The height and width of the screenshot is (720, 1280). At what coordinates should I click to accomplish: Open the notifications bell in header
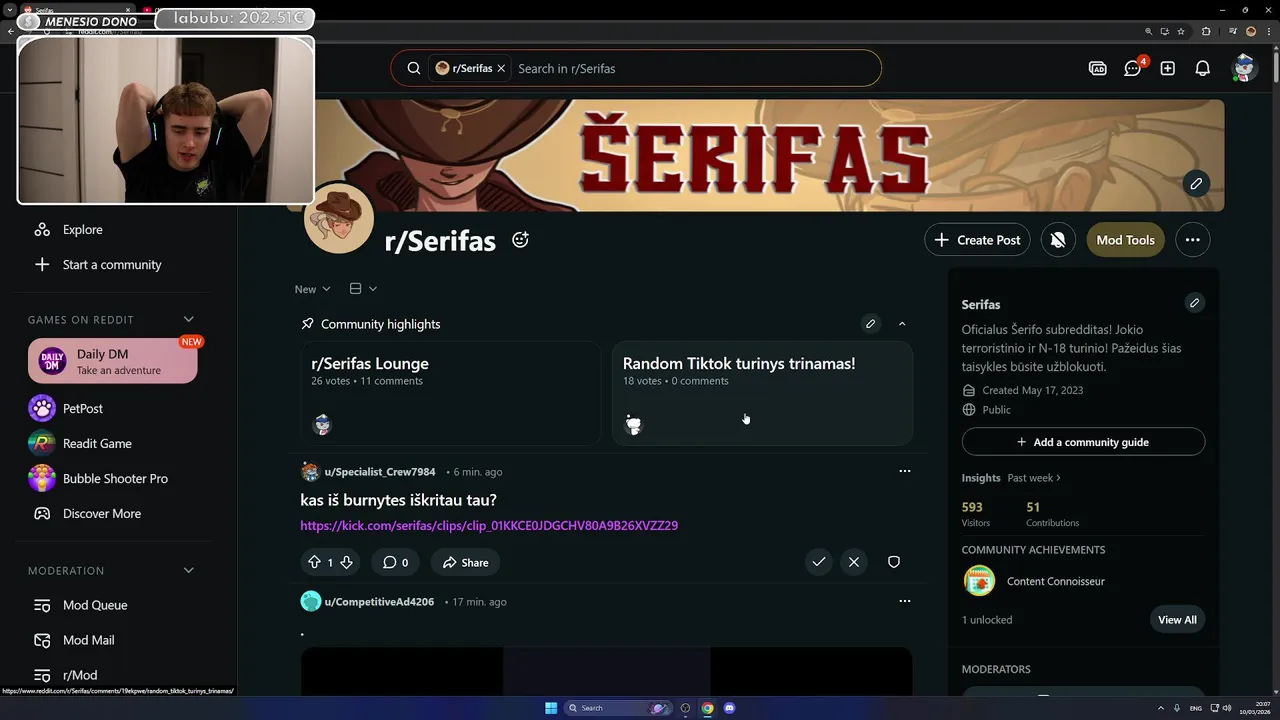click(x=1203, y=68)
